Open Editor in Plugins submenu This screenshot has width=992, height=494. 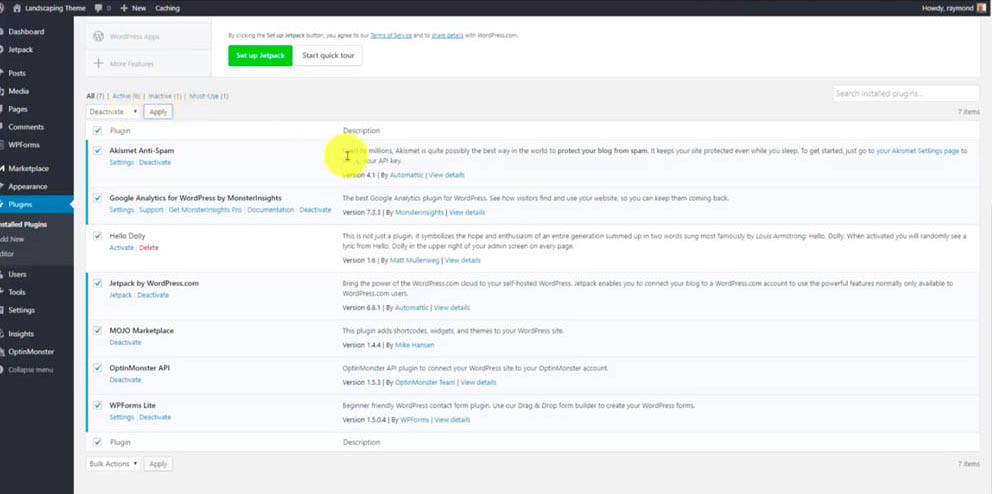coord(6,254)
